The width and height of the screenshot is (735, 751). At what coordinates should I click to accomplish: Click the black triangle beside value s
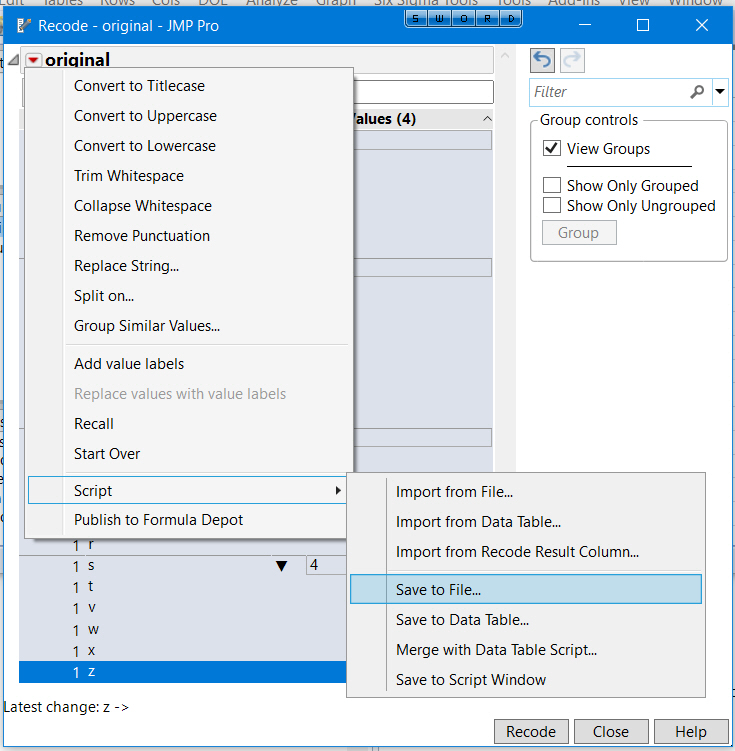282,566
